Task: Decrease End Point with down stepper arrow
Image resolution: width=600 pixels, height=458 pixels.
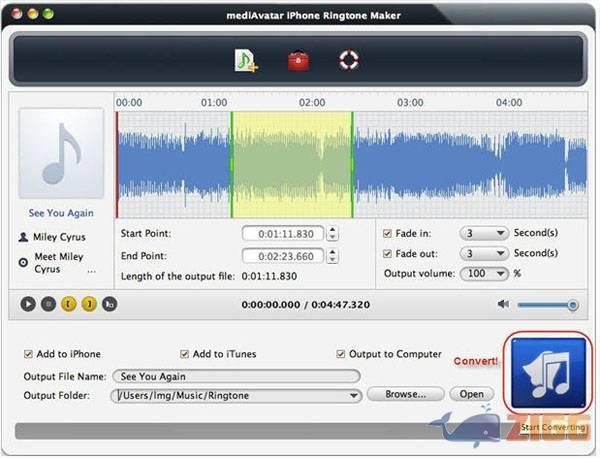Action: point(333,259)
